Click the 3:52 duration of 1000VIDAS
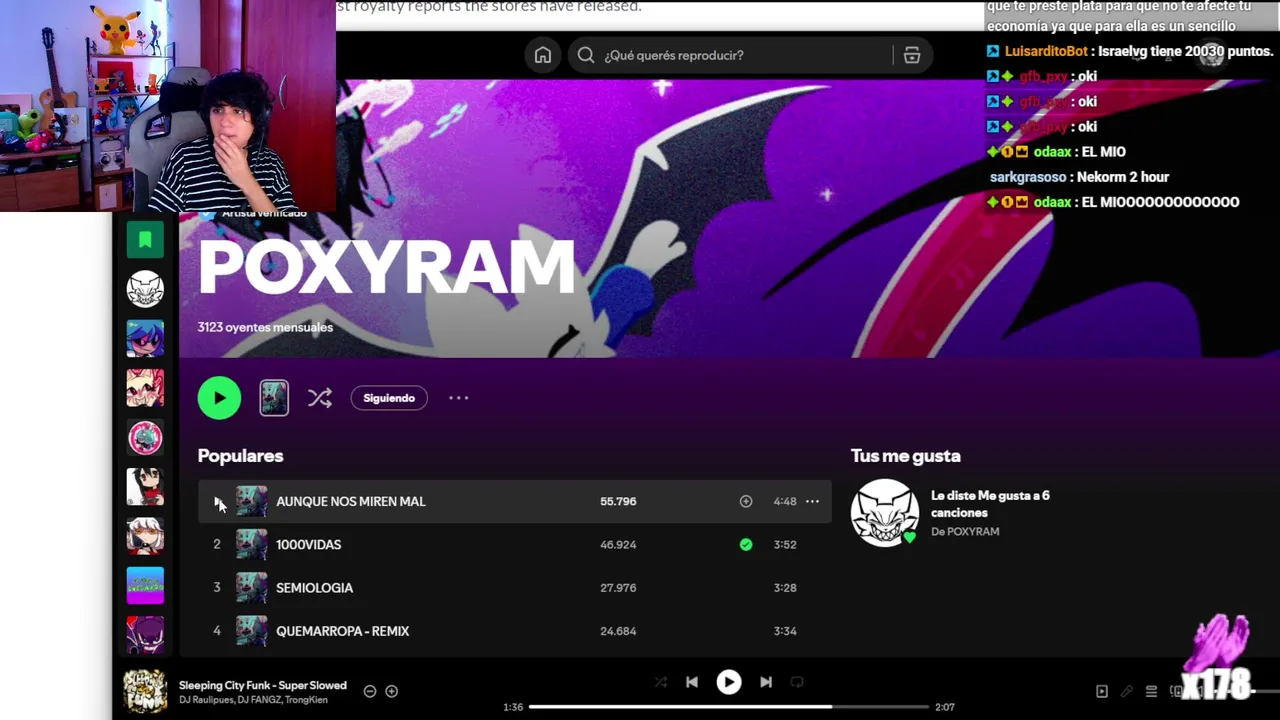Viewport: 1280px width, 720px height. [x=785, y=544]
